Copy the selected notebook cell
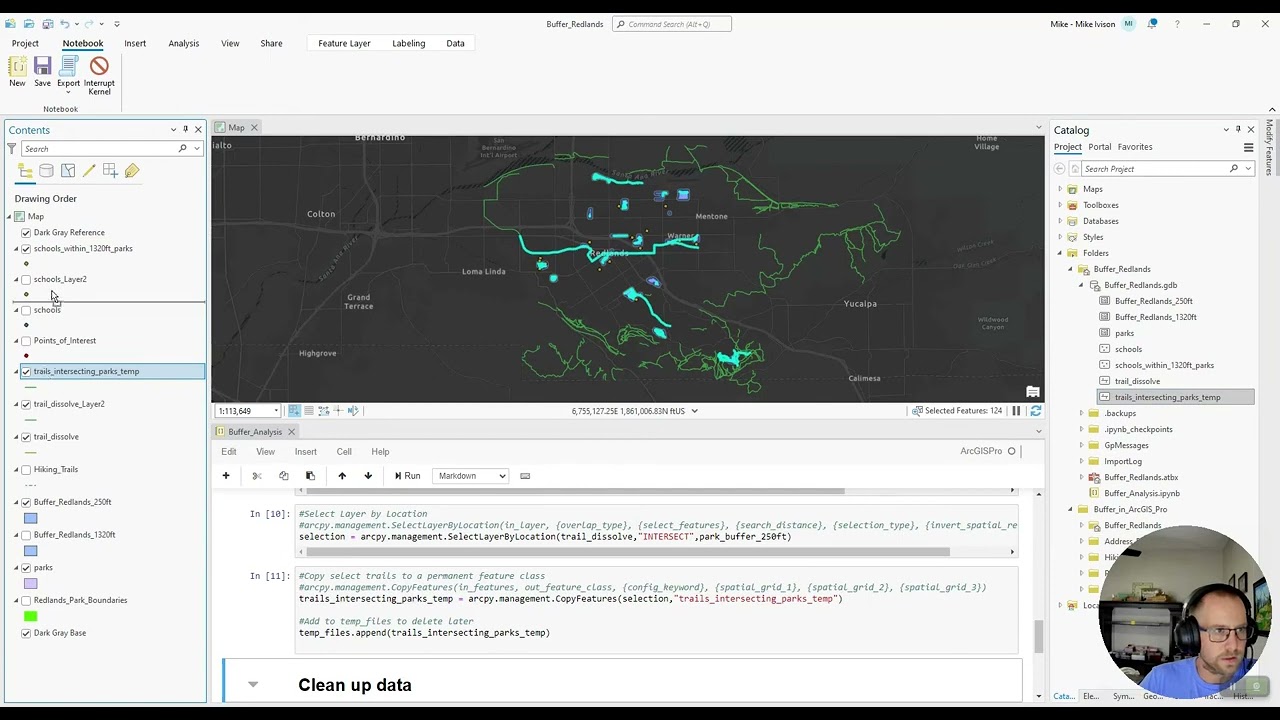The height and width of the screenshot is (720, 1280). tap(284, 476)
